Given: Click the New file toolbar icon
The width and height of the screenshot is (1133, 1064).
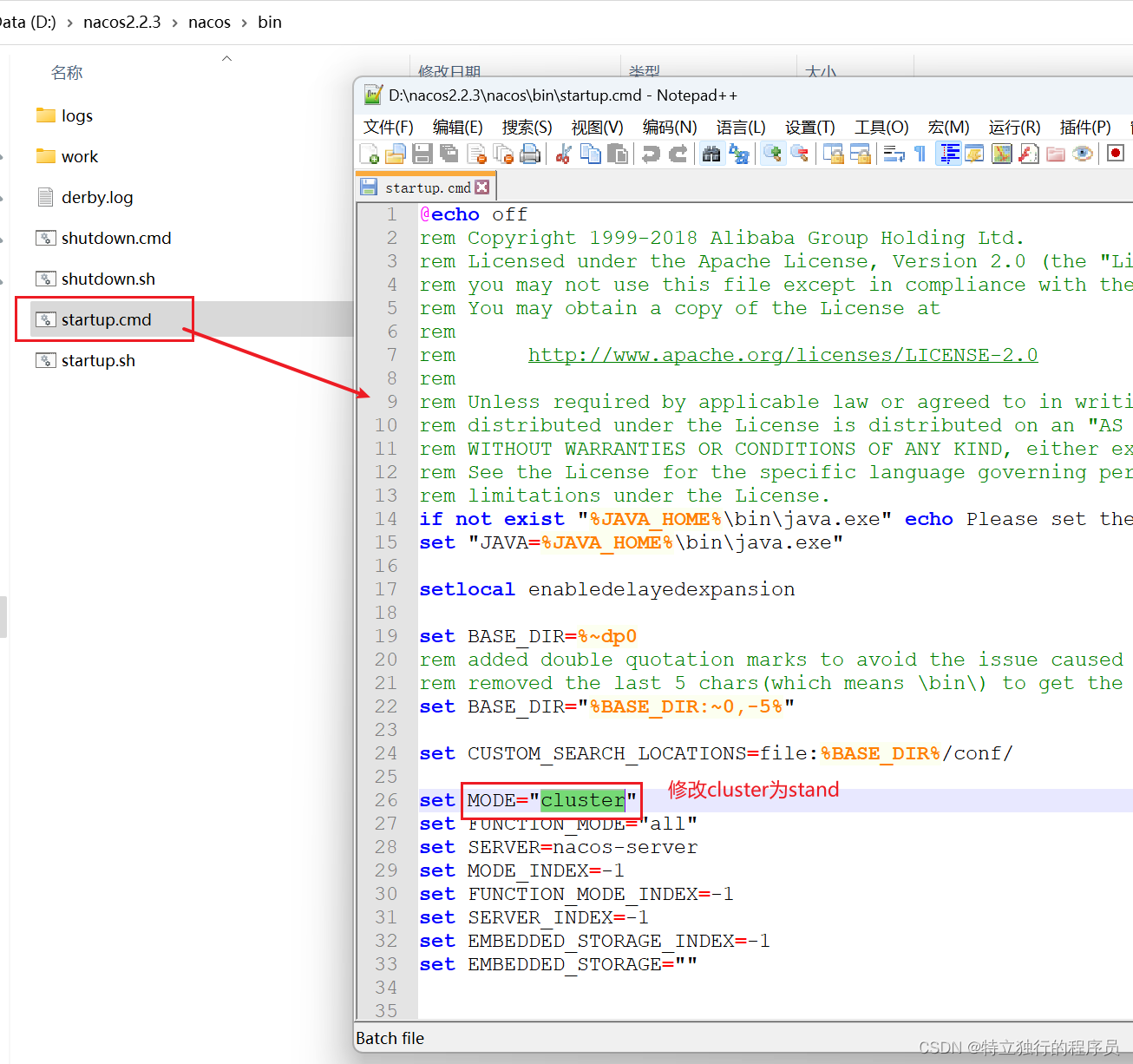Looking at the screenshot, I should coord(369,154).
